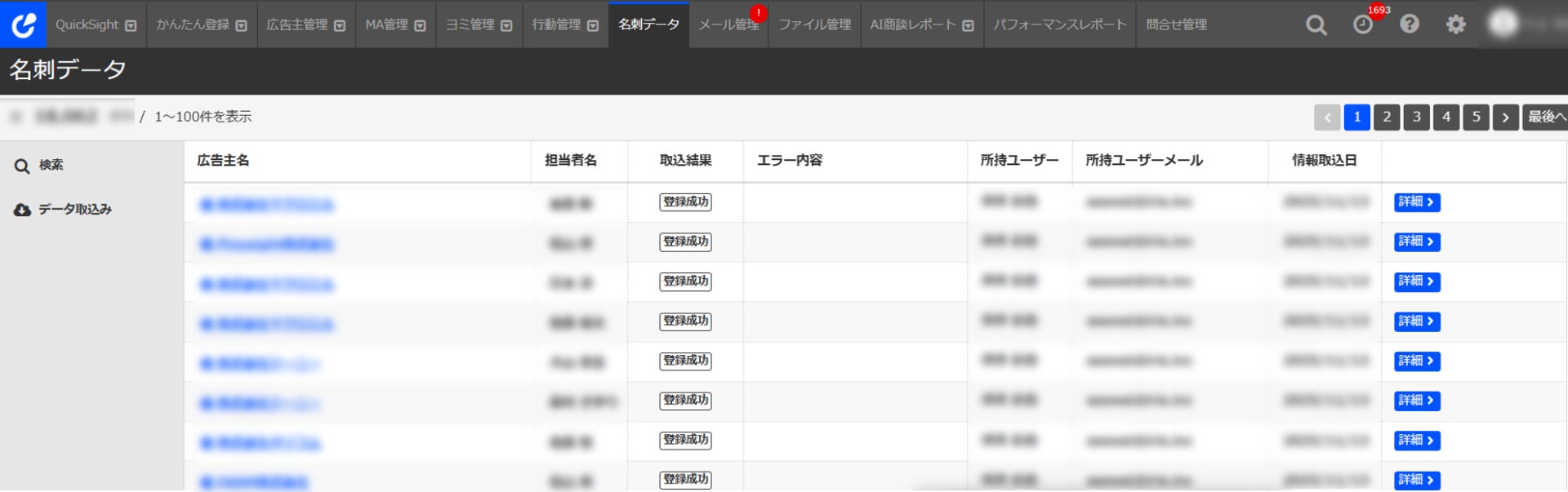Click 登録成功 status in third row
The width and height of the screenshot is (1568, 492).
686,281
